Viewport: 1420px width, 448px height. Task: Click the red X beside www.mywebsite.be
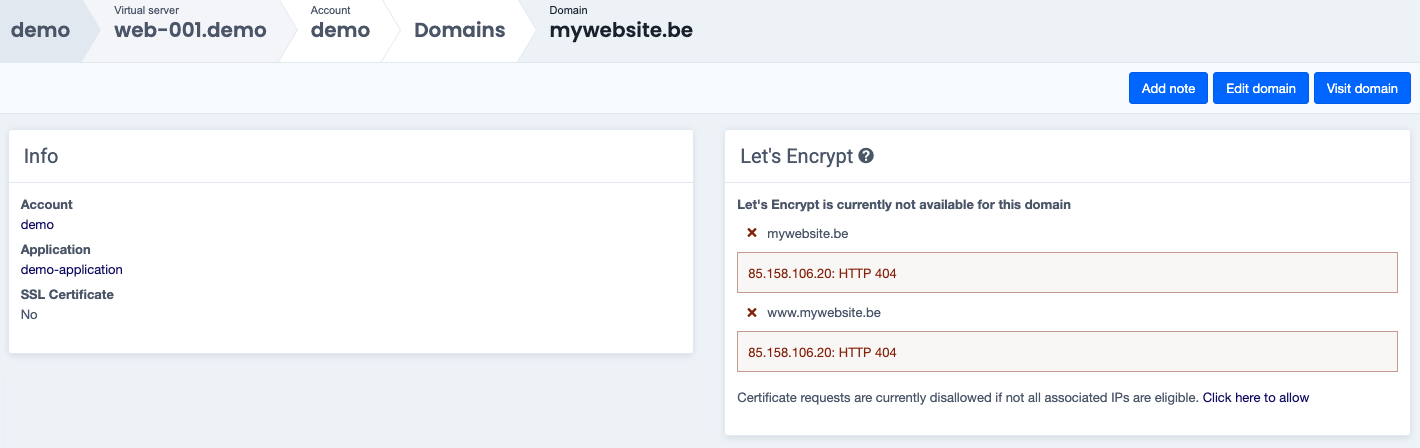click(752, 313)
